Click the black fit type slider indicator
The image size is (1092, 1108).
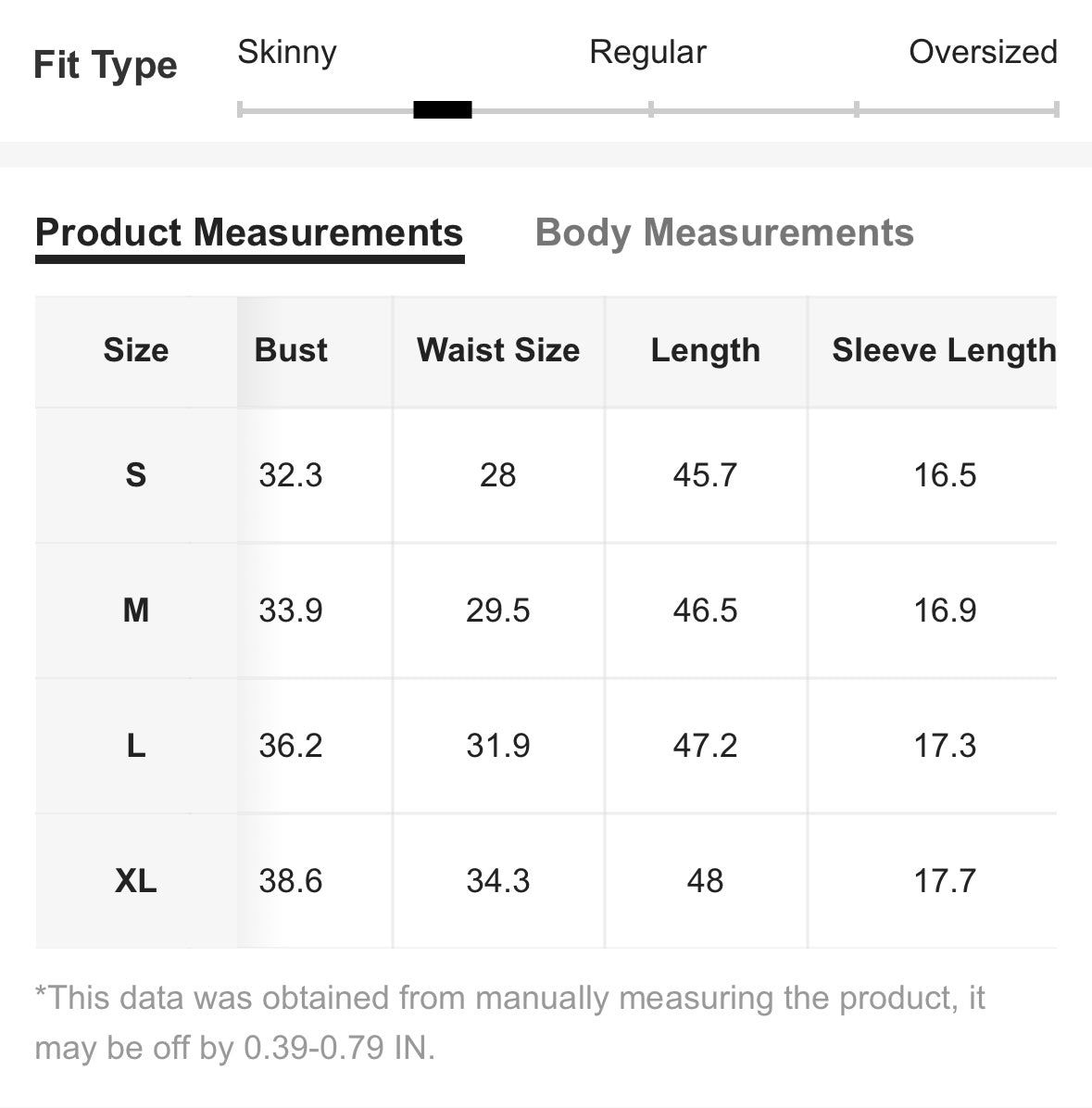click(442, 110)
